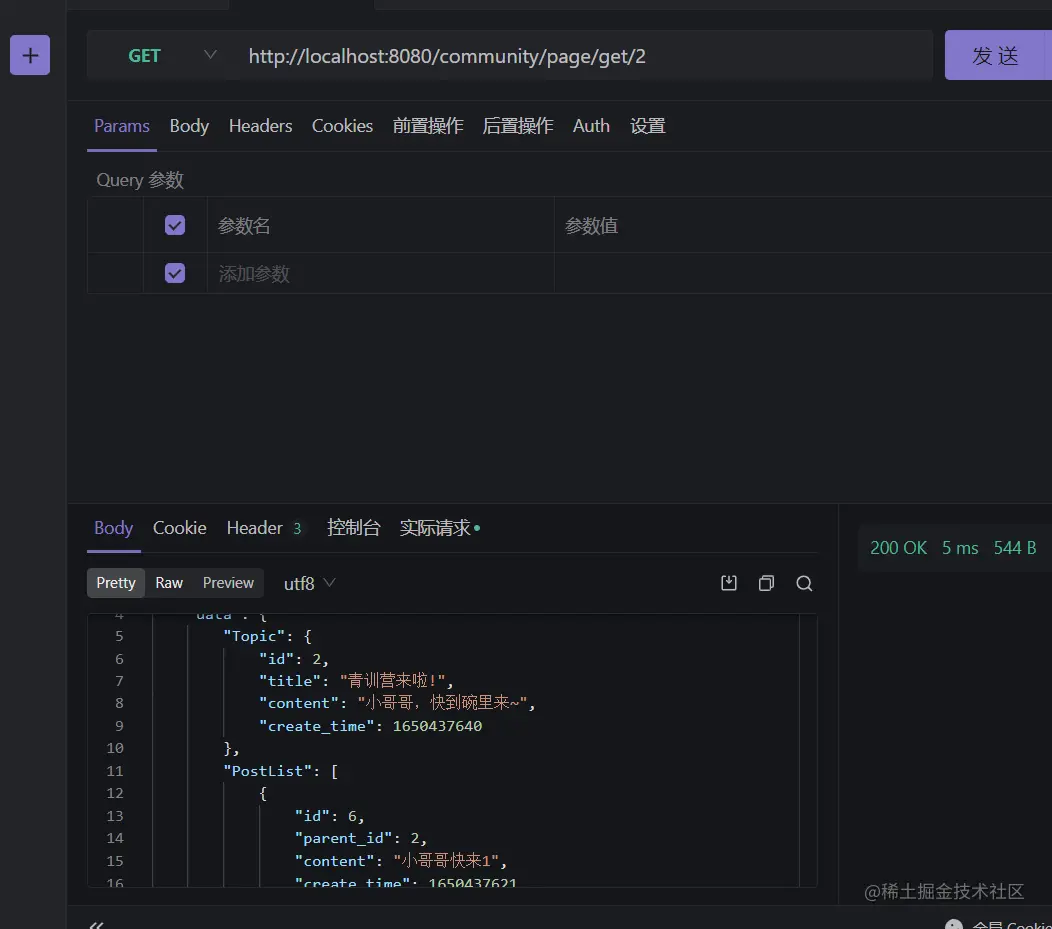
Task: Open the request Body tab
Action: [x=189, y=126]
